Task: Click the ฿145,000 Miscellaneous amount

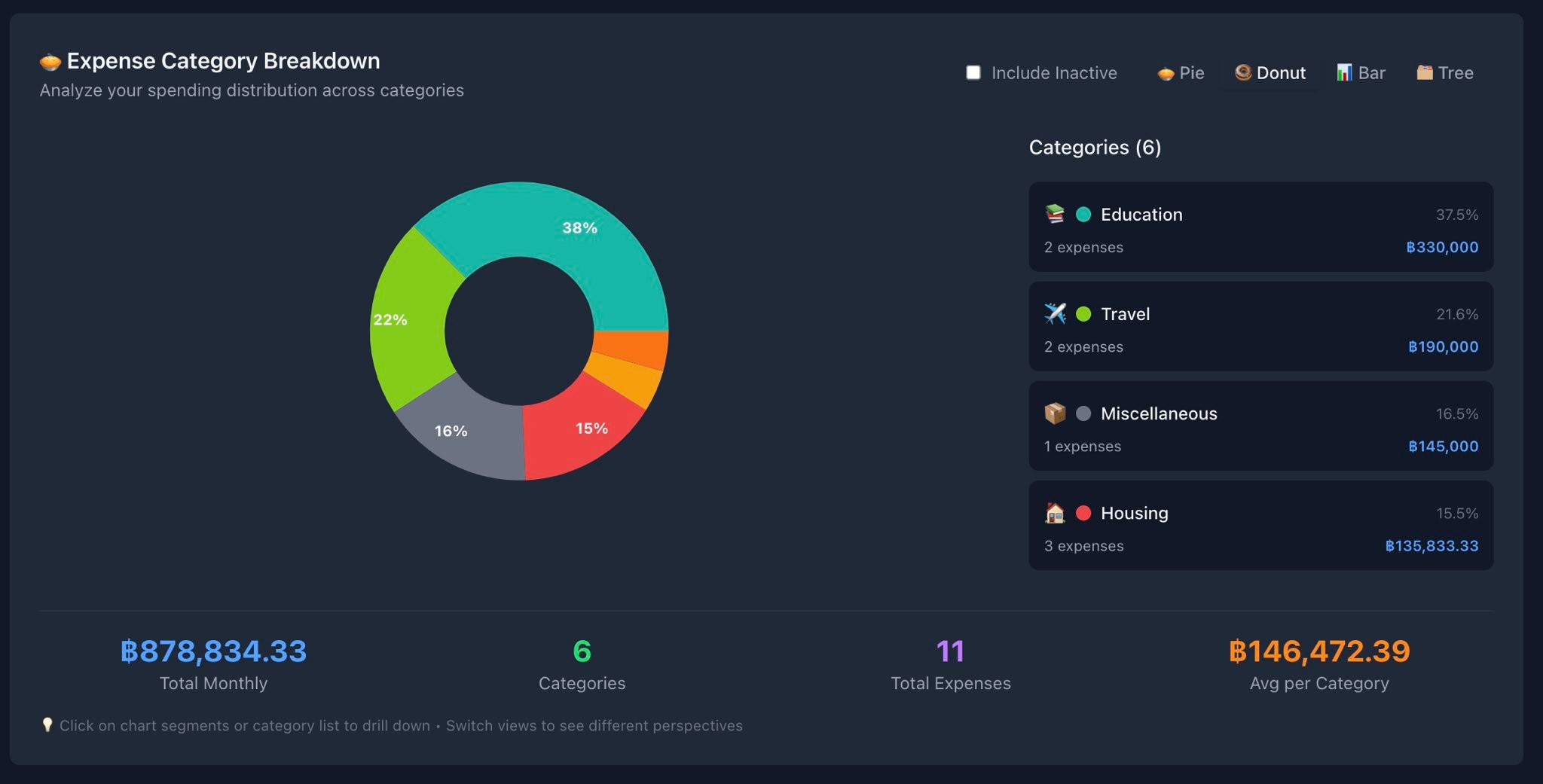Action: pyautogui.click(x=1443, y=446)
